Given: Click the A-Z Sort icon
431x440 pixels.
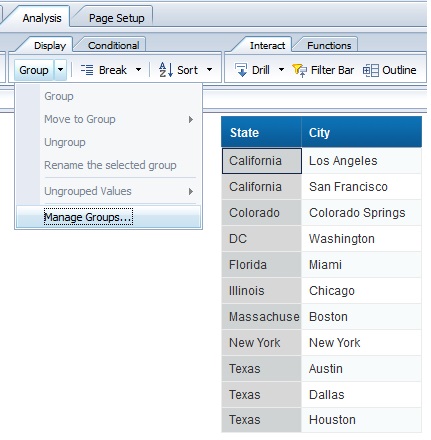Looking at the screenshot, I should pyautogui.click(x=166, y=70).
